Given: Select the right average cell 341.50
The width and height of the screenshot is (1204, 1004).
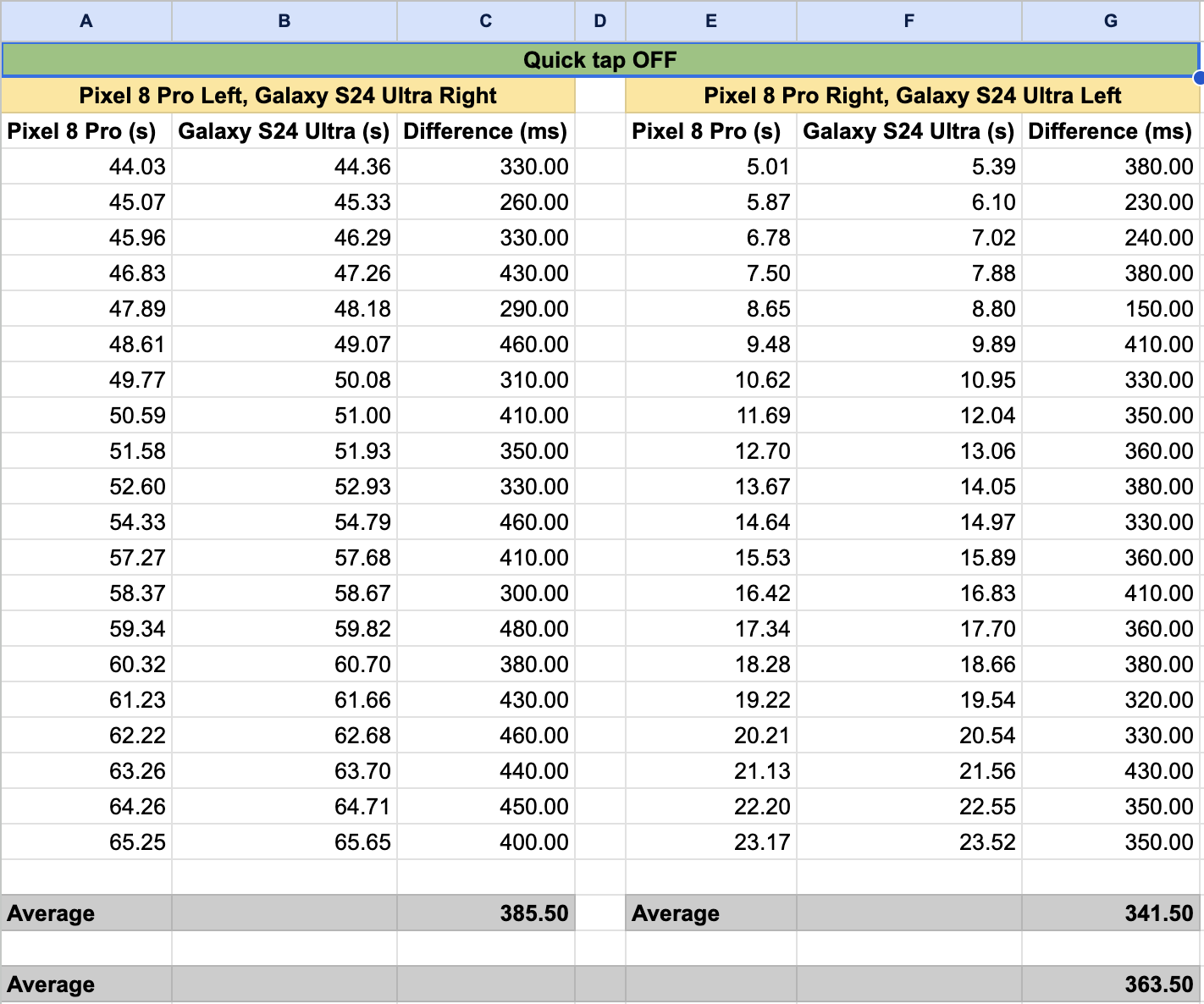Looking at the screenshot, I should click(1111, 913).
